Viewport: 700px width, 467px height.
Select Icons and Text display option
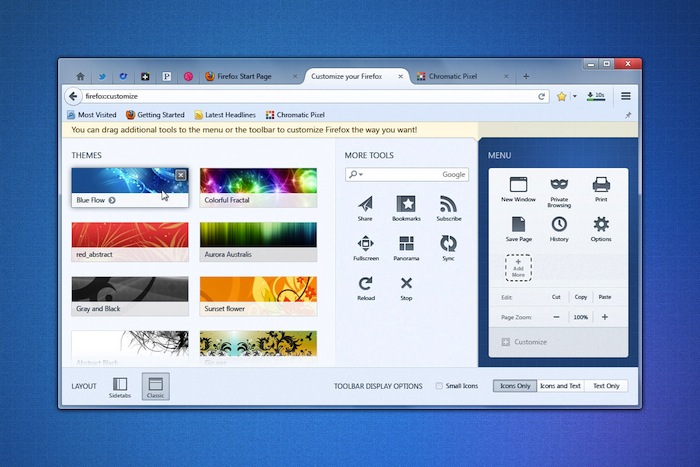(560, 386)
